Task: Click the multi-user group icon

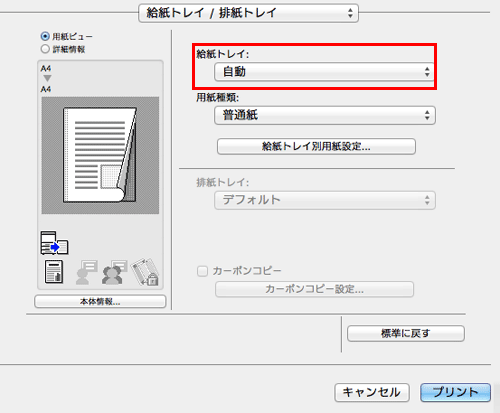Action: [114, 272]
